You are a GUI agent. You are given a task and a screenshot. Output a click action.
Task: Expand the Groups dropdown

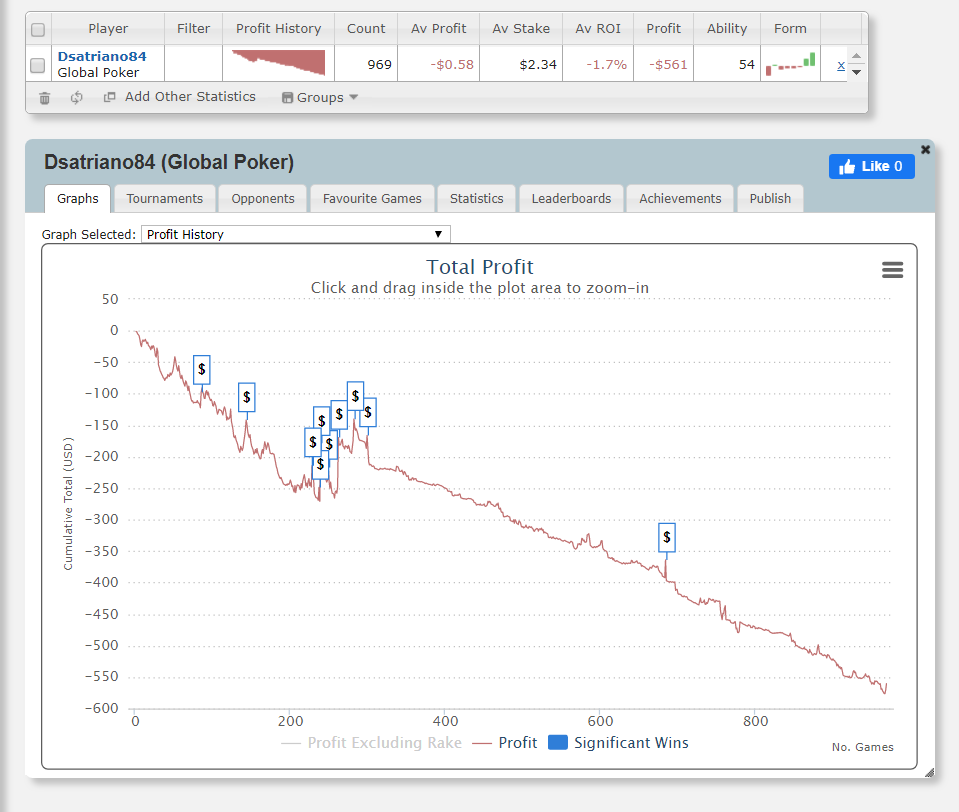coord(320,97)
